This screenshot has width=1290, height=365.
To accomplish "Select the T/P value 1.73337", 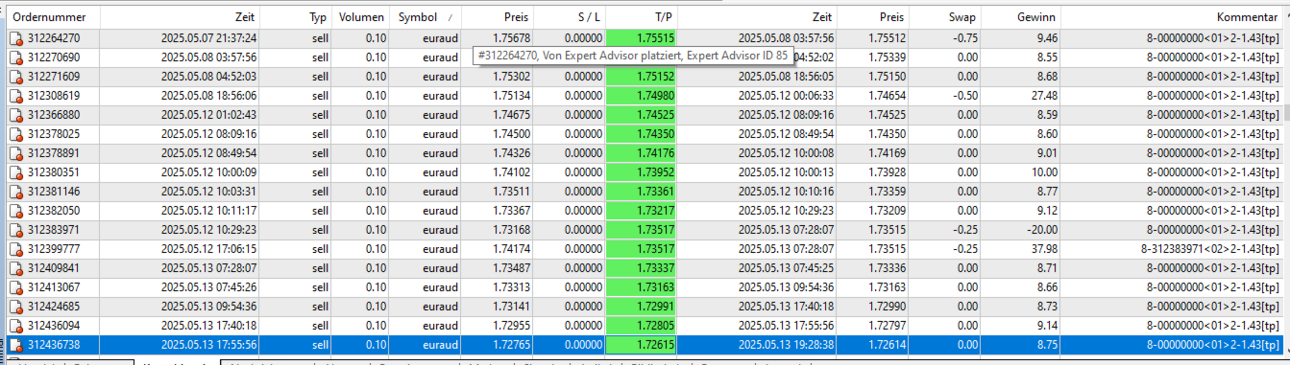I will (x=642, y=268).
